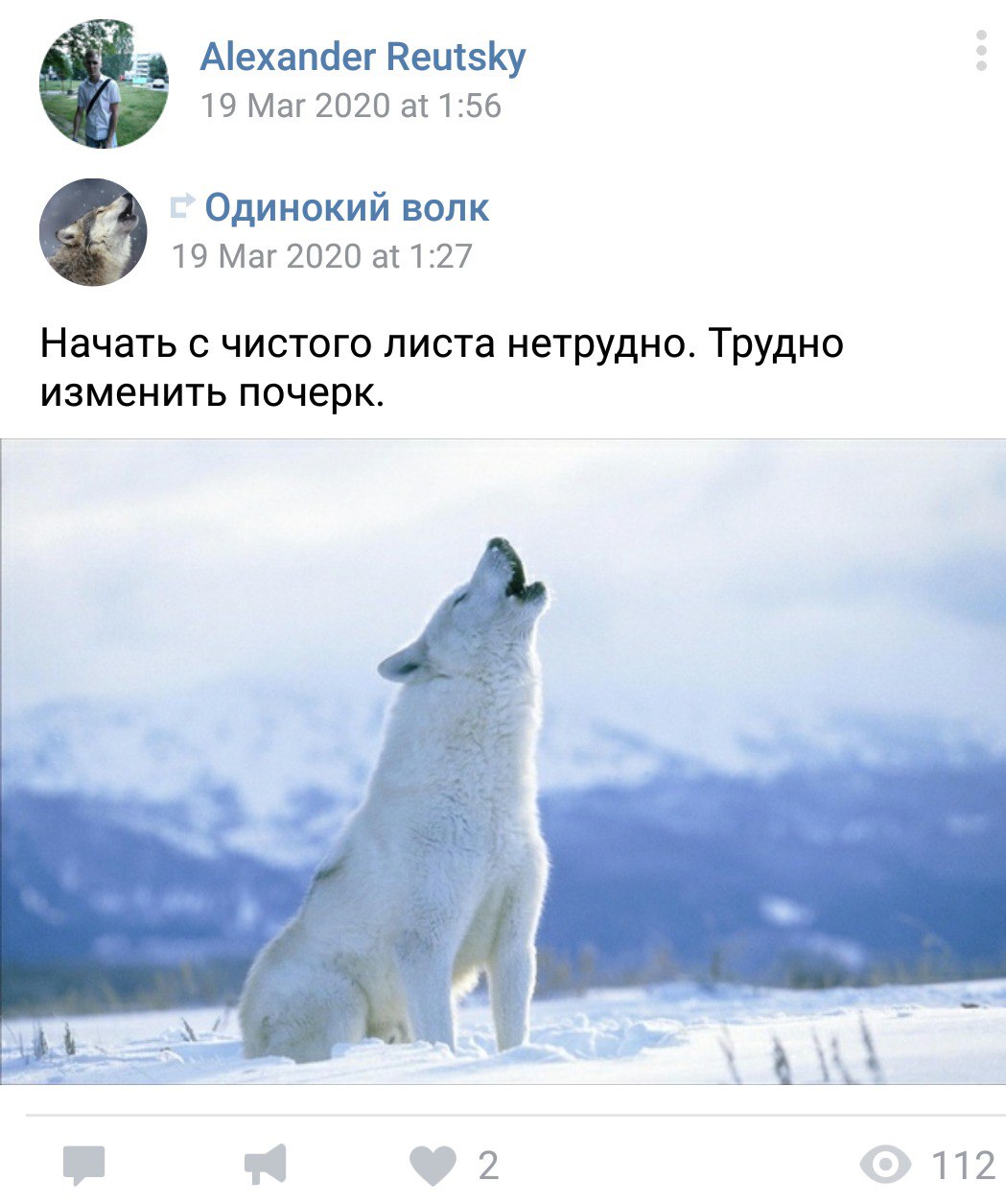Image resolution: width=1006 pixels, height=1204 pixels.
Task: Click the Alexander Reutsky name link
Action: click(x=363, y=57)
